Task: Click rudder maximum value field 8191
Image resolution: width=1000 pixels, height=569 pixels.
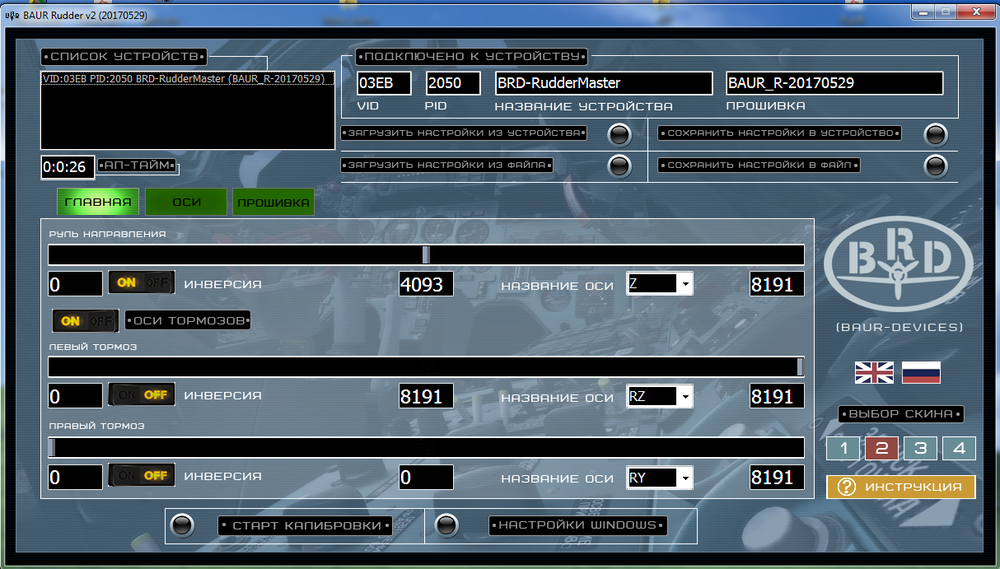Action: 777,284
